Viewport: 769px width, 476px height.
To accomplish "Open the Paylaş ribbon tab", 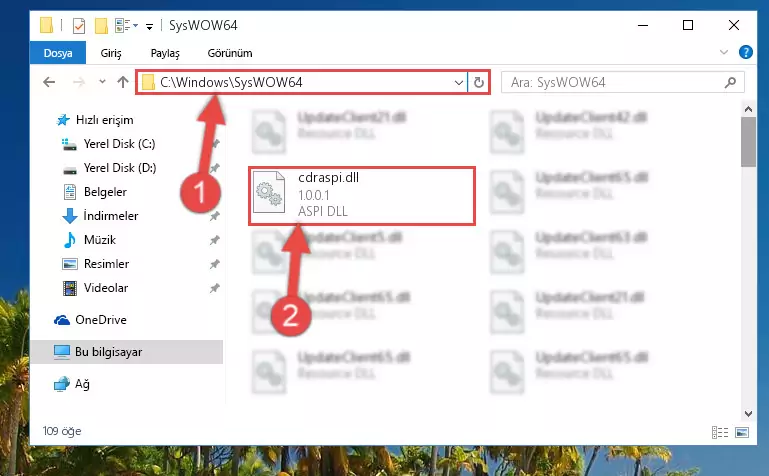I will [165, 53].
